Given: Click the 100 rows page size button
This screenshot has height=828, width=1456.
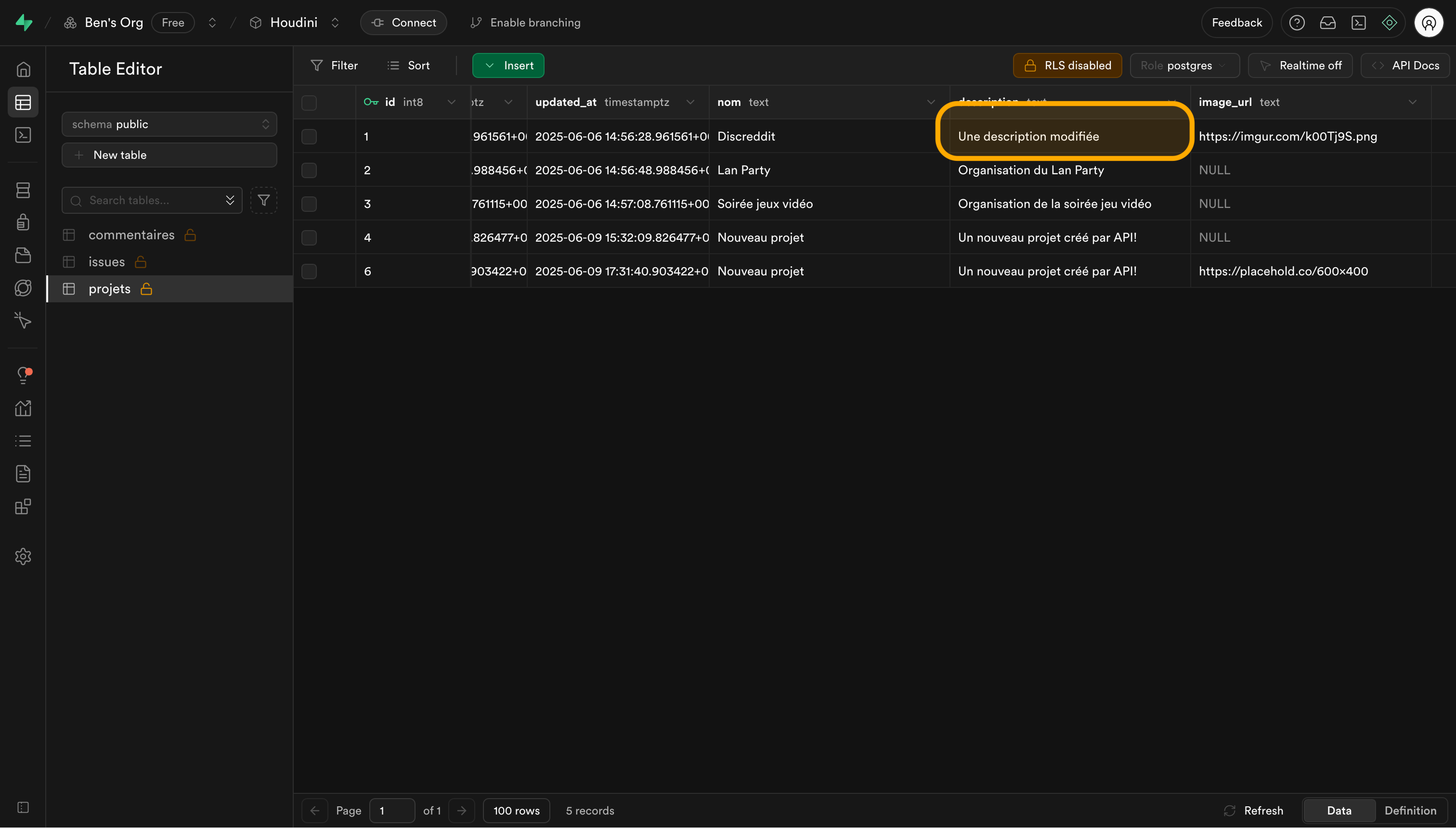Looking at the screenshot, I should coord(517,810).
